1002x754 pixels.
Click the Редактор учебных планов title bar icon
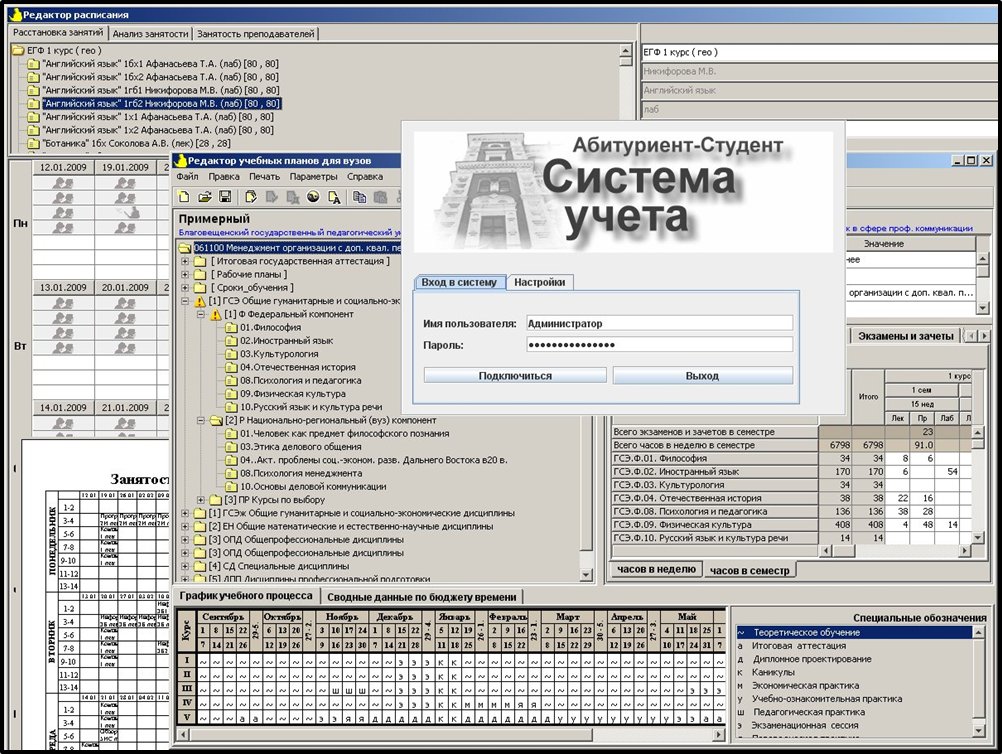click(180, 160)
